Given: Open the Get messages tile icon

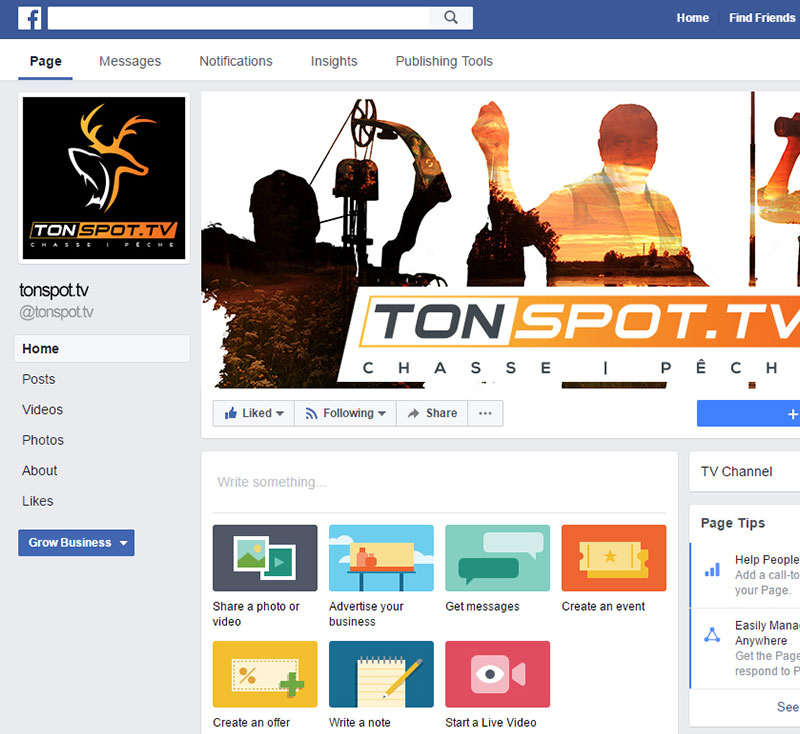Looking at the screenshot, I should tap(497, 558).
